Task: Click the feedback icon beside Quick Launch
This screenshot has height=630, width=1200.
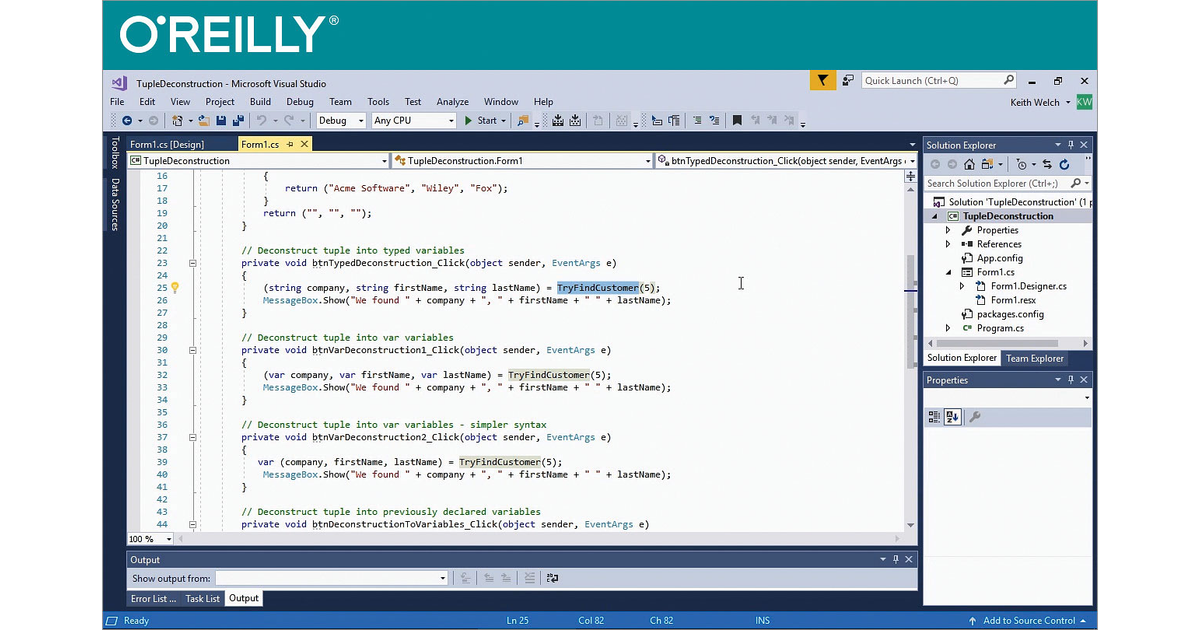Action: [x=848, y=81]
